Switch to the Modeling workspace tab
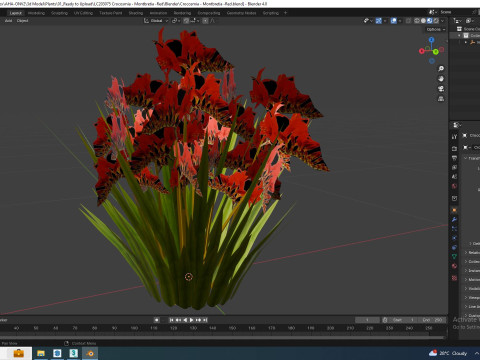Screen dimensions: 480x360 tap(36, 13)
